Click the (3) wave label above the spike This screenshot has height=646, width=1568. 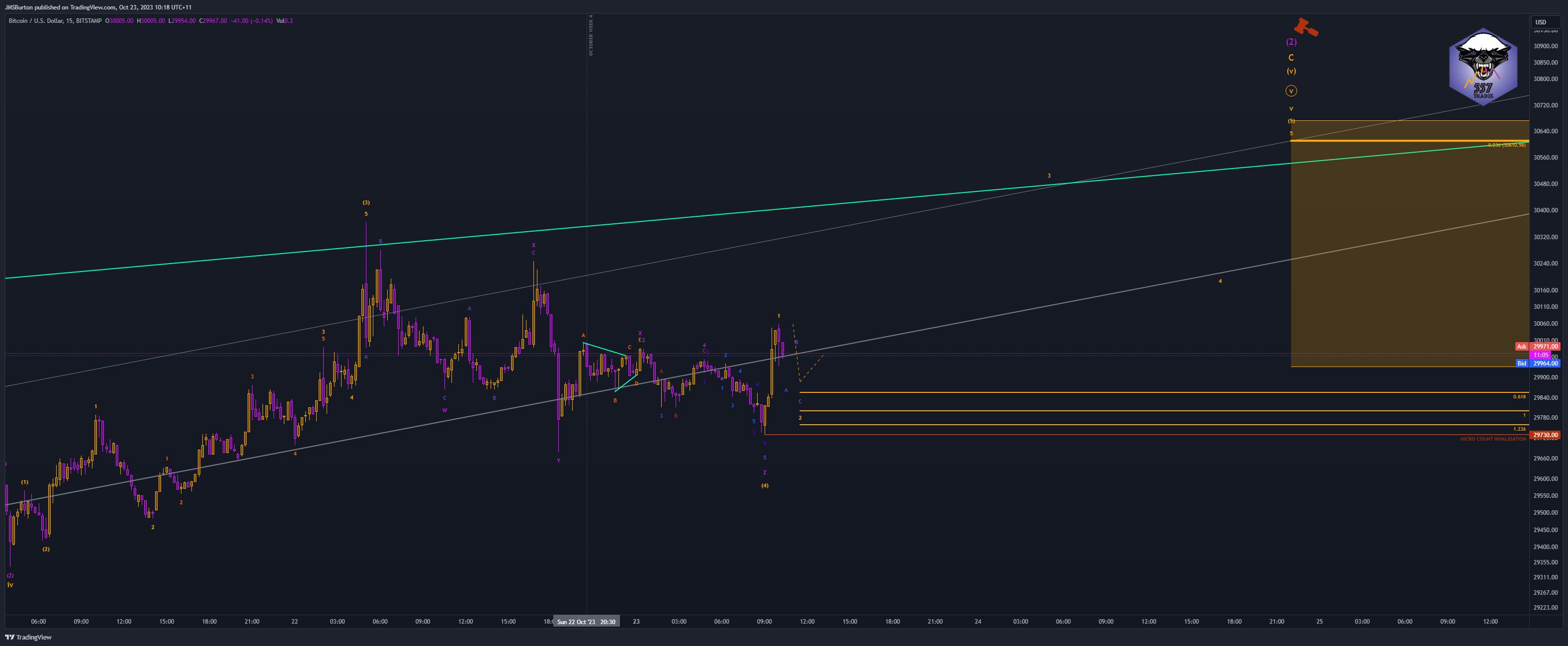pos(366,202)
